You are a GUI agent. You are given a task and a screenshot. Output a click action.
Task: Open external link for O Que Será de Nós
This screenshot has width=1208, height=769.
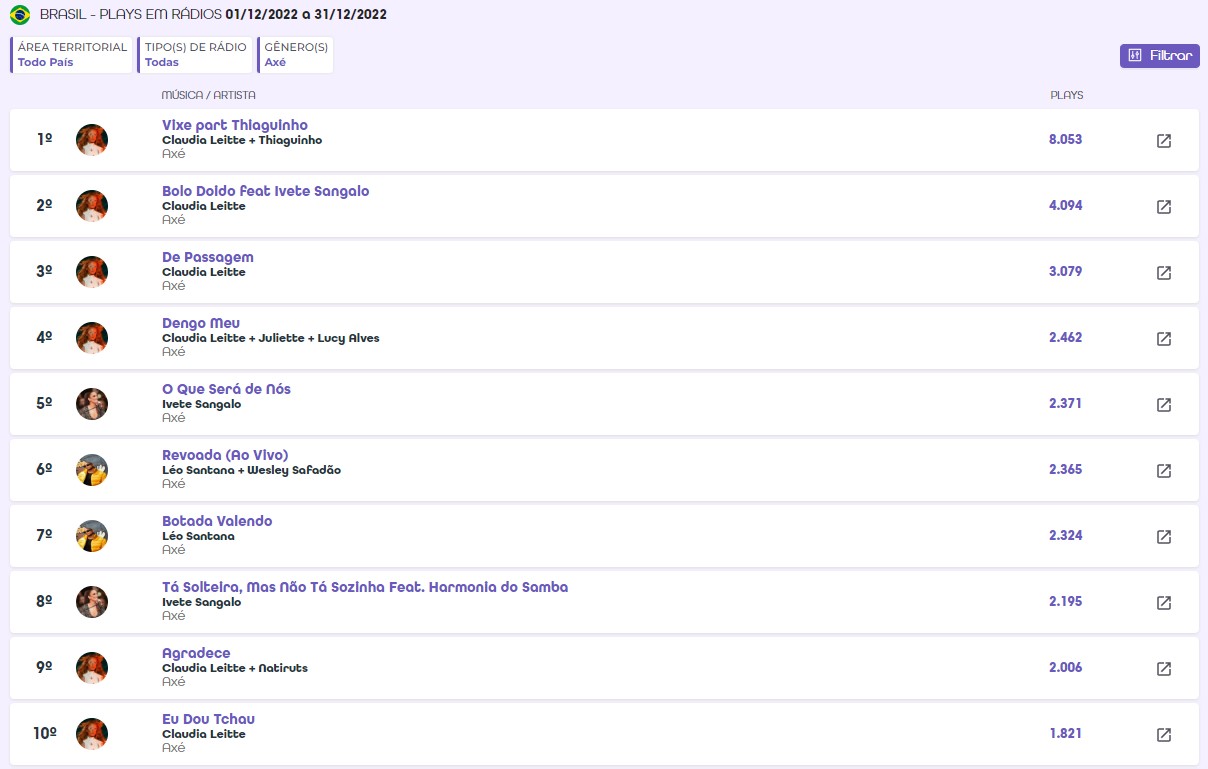(x=1164, y=405)
